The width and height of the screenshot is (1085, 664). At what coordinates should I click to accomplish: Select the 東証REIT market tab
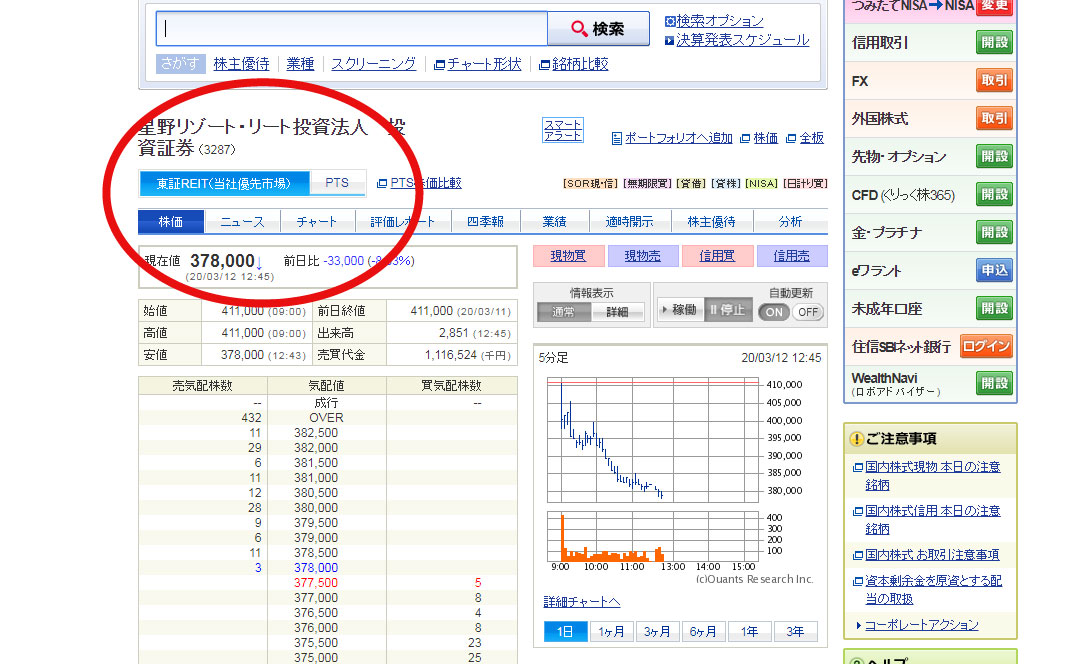point(224,183)
